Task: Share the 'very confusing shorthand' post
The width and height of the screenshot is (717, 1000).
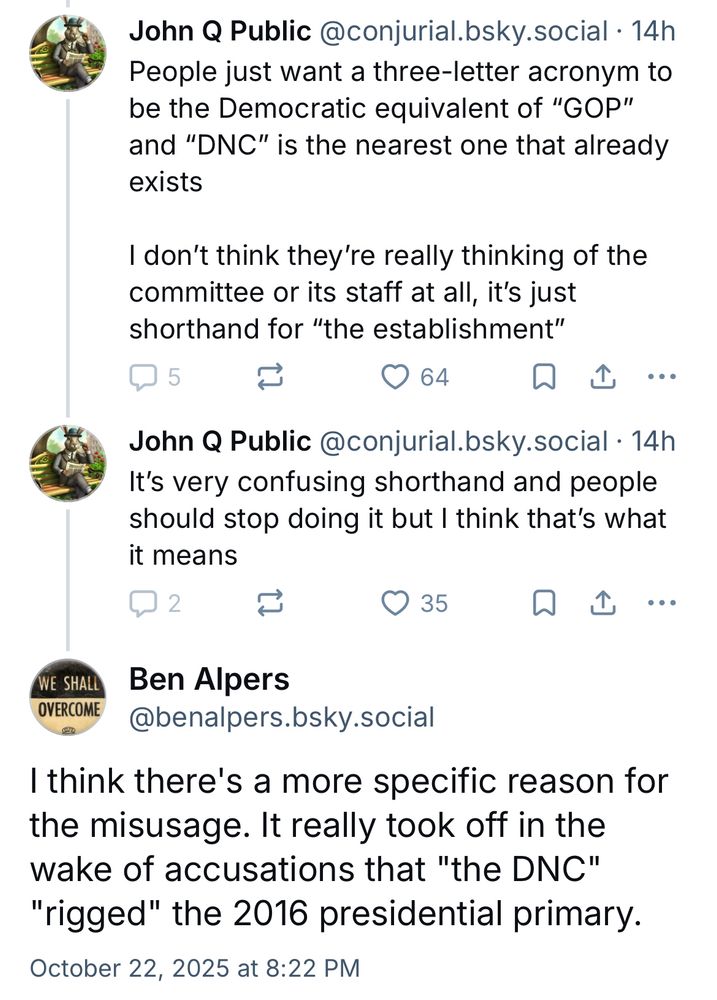Action: tap(603, 603)
